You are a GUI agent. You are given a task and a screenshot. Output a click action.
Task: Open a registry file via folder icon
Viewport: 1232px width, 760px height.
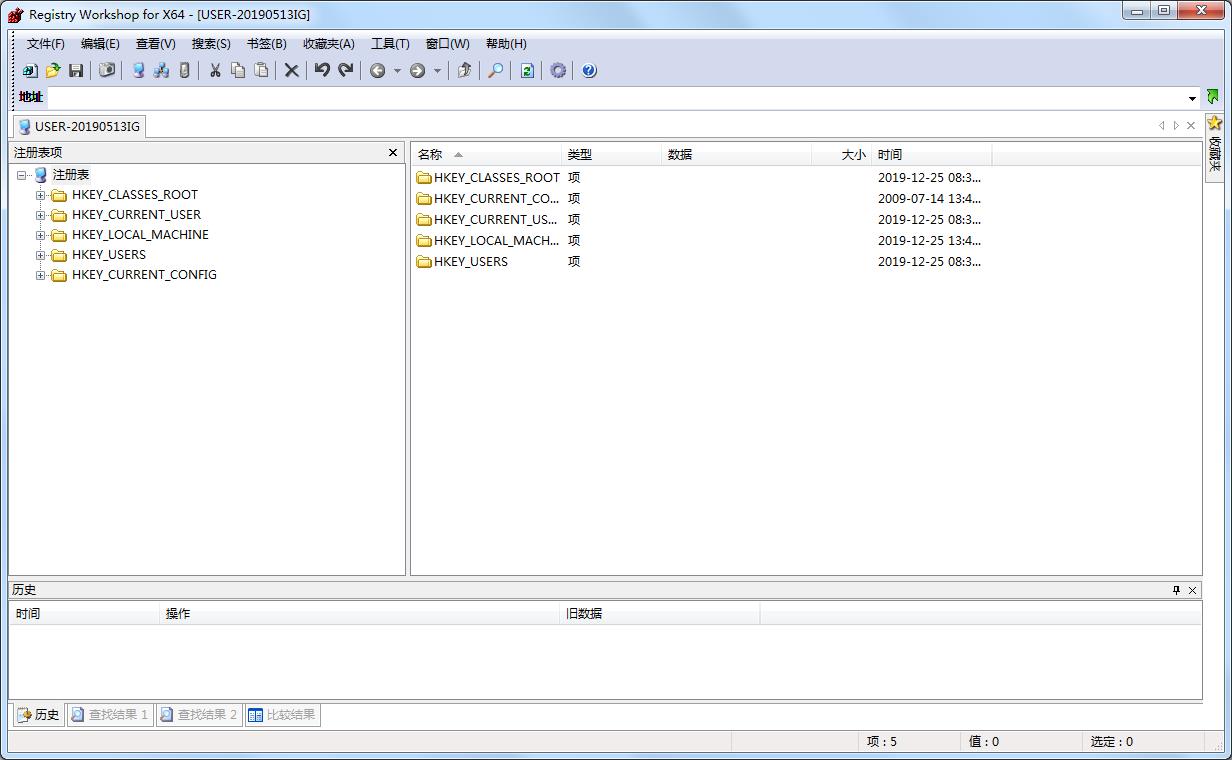53,71
